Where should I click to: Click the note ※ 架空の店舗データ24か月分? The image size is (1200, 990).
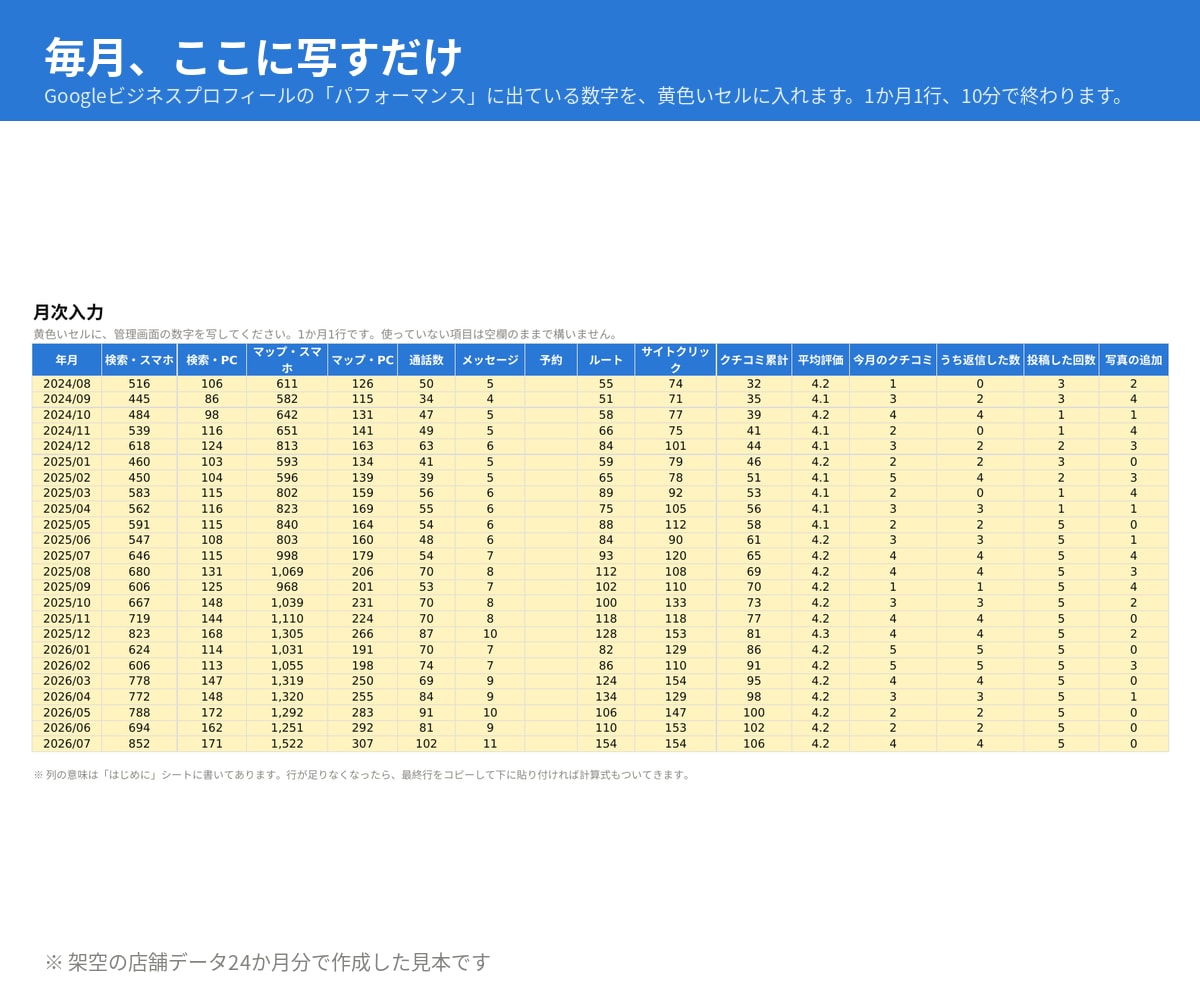click(268, 962)
